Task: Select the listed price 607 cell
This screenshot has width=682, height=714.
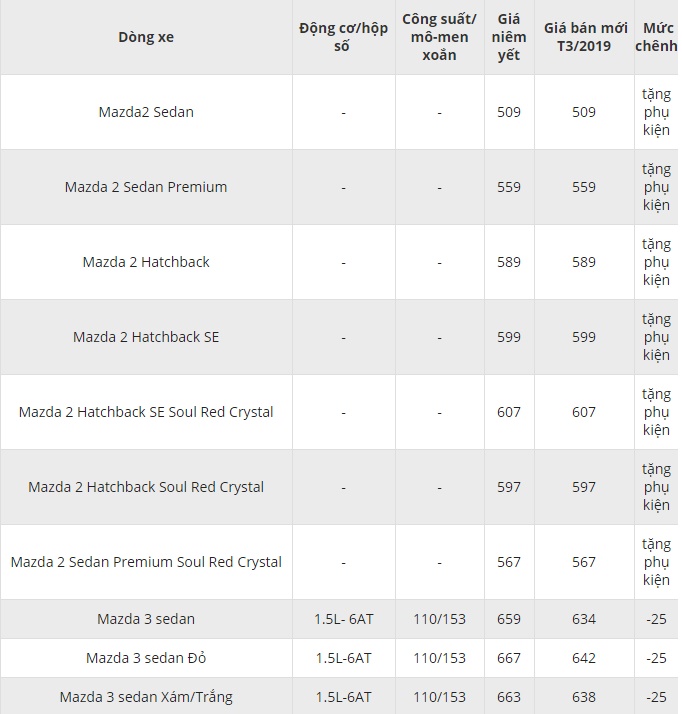Action: click(509, 412)
